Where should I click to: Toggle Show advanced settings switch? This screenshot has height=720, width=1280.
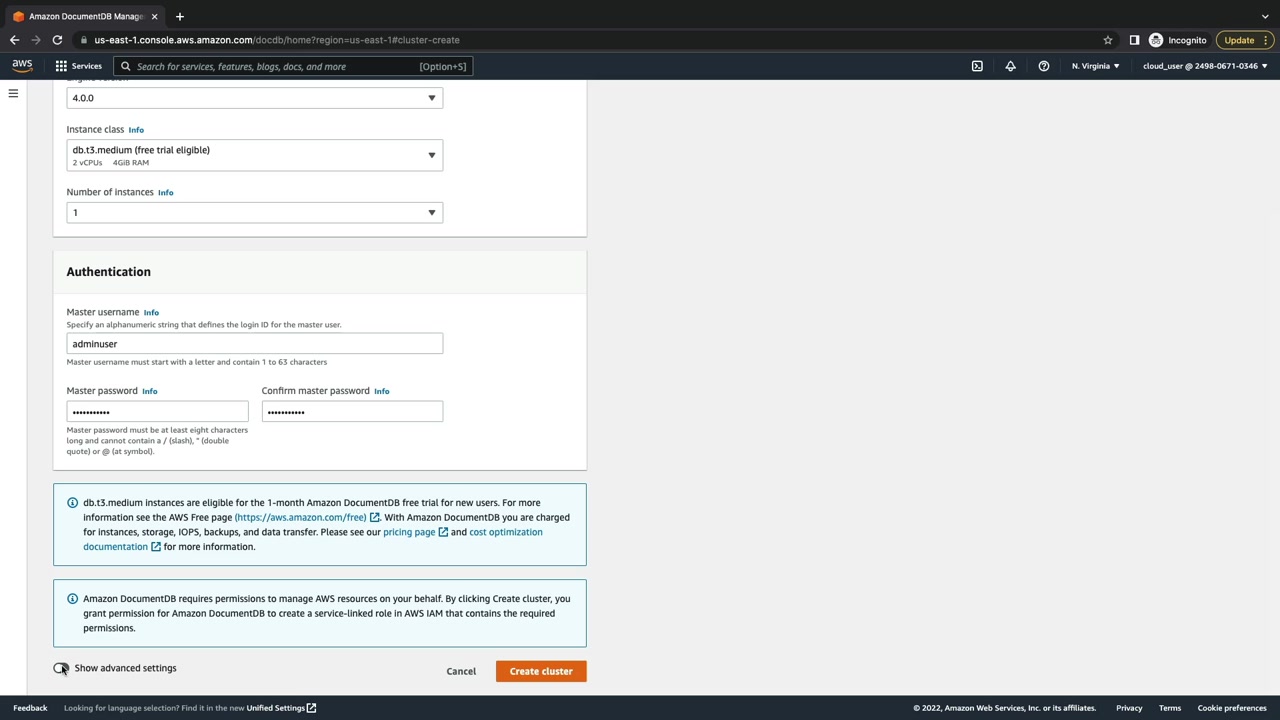click(x=62, y=668)
